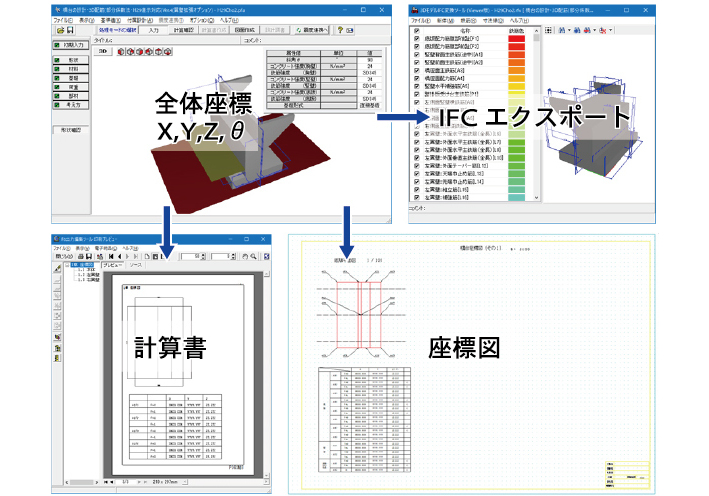The image size is (709, 496).
Task: Click the first red cube view icon
Action: point(121,52)
